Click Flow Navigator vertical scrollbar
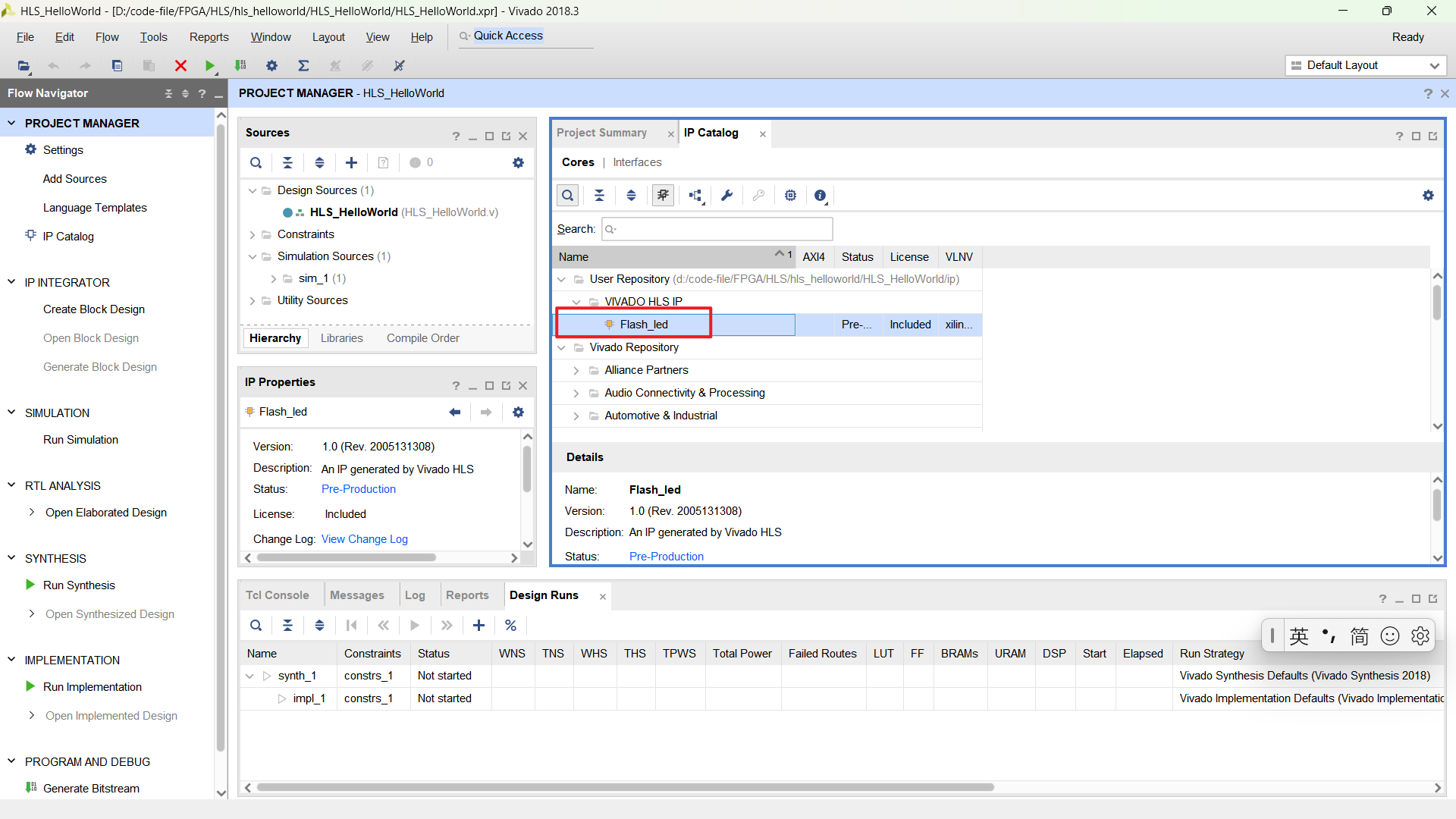The image size is (1456, 819). coord(221,436)
